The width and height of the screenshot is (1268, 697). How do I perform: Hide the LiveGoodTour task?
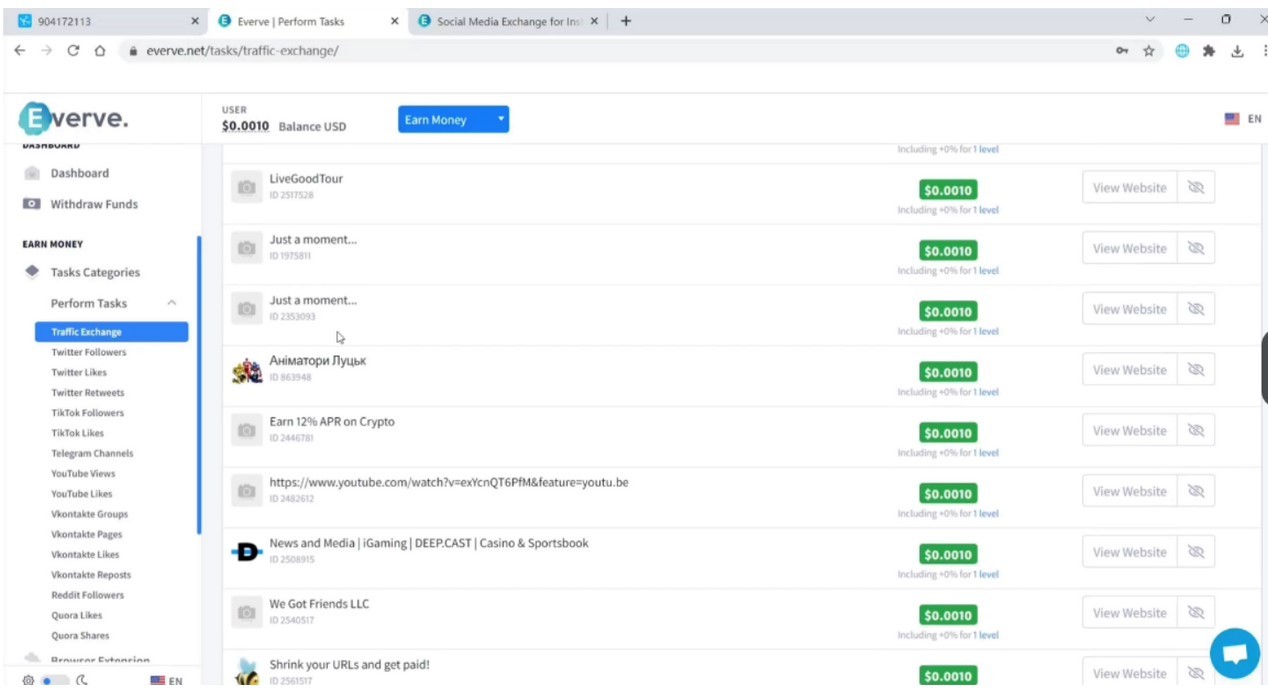click(x=1195, y=188)
